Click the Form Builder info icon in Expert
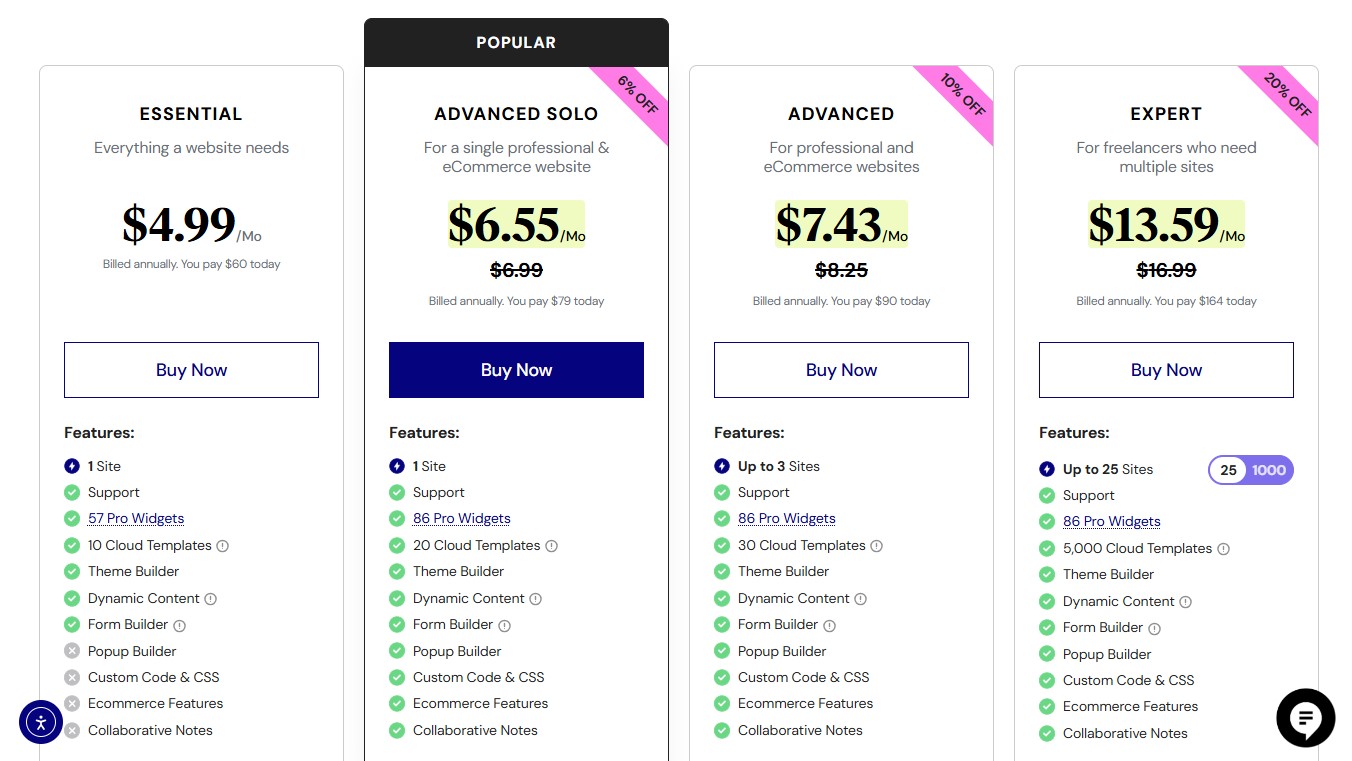This screenshot has height=761, width=1352. pyautogui.click(x=1154, y=627)
